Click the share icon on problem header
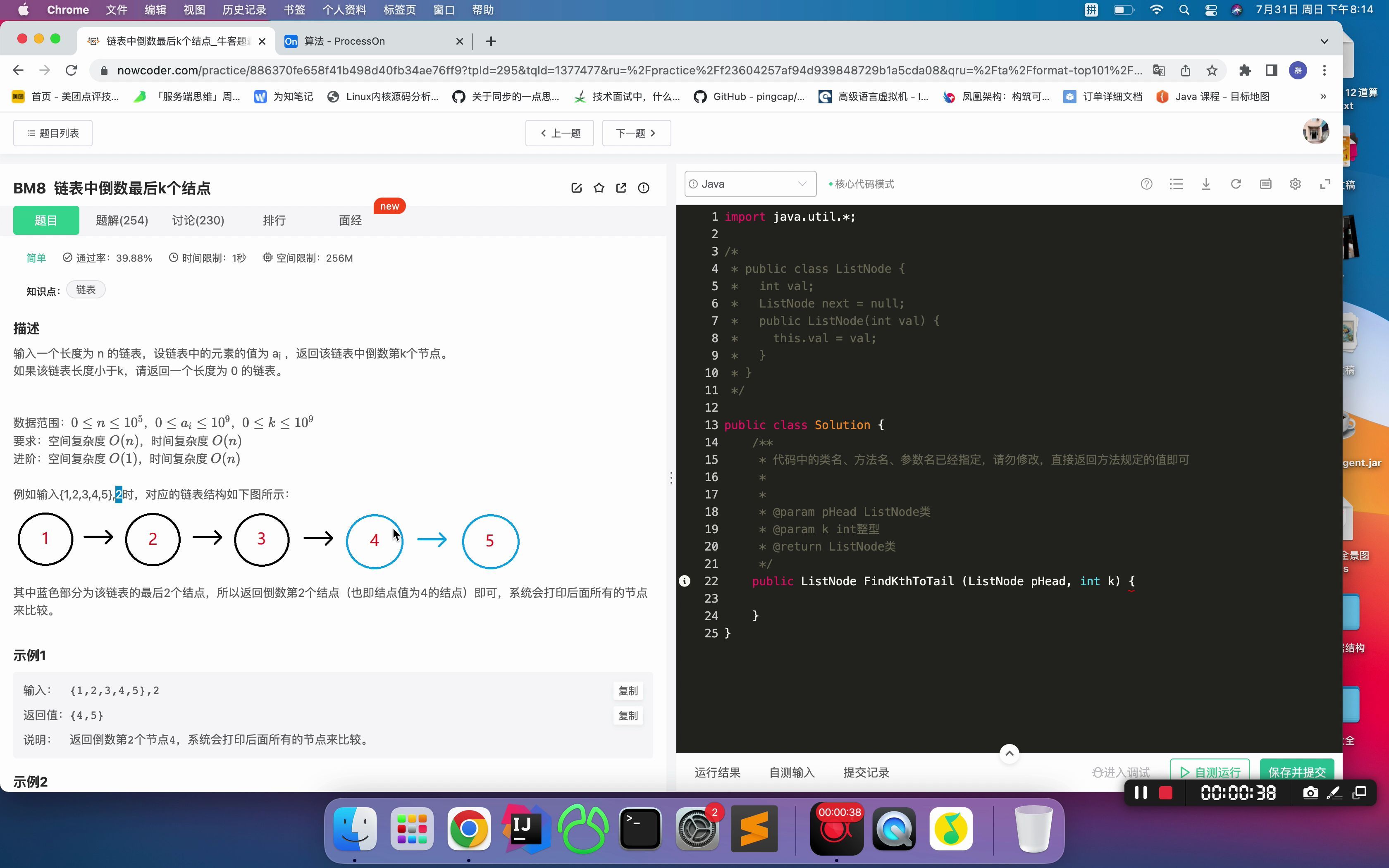Screen dimensions: 1389x868 [621, 189]
